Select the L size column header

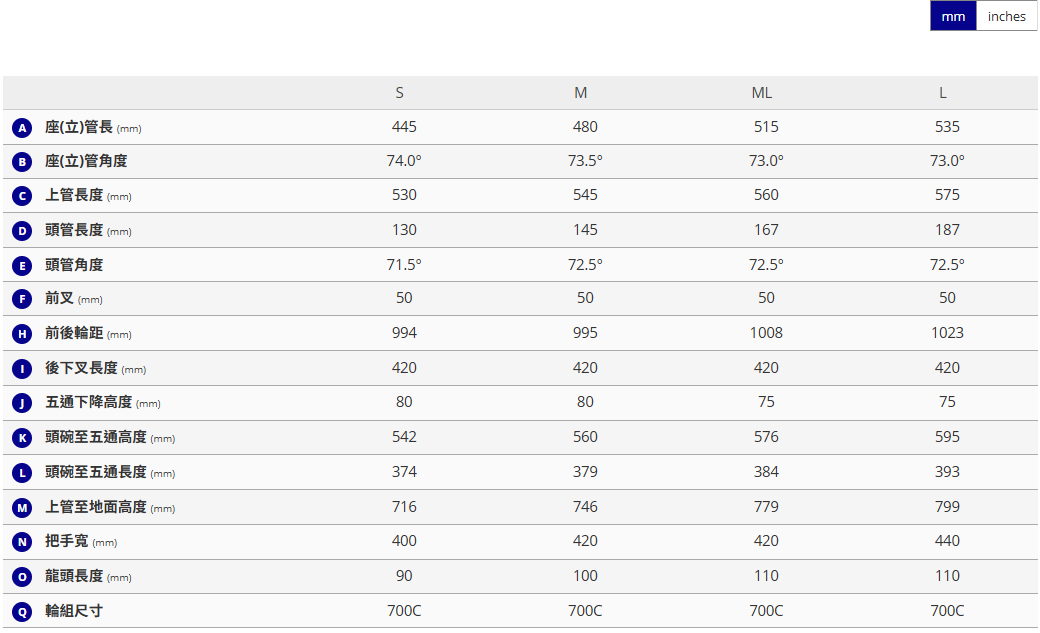click(943, 93)
